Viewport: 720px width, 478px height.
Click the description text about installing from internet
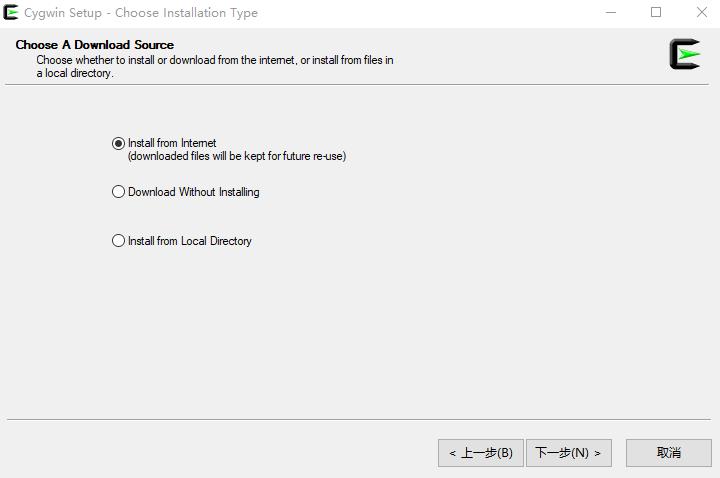pyautogui.click(x=214, y=67)
